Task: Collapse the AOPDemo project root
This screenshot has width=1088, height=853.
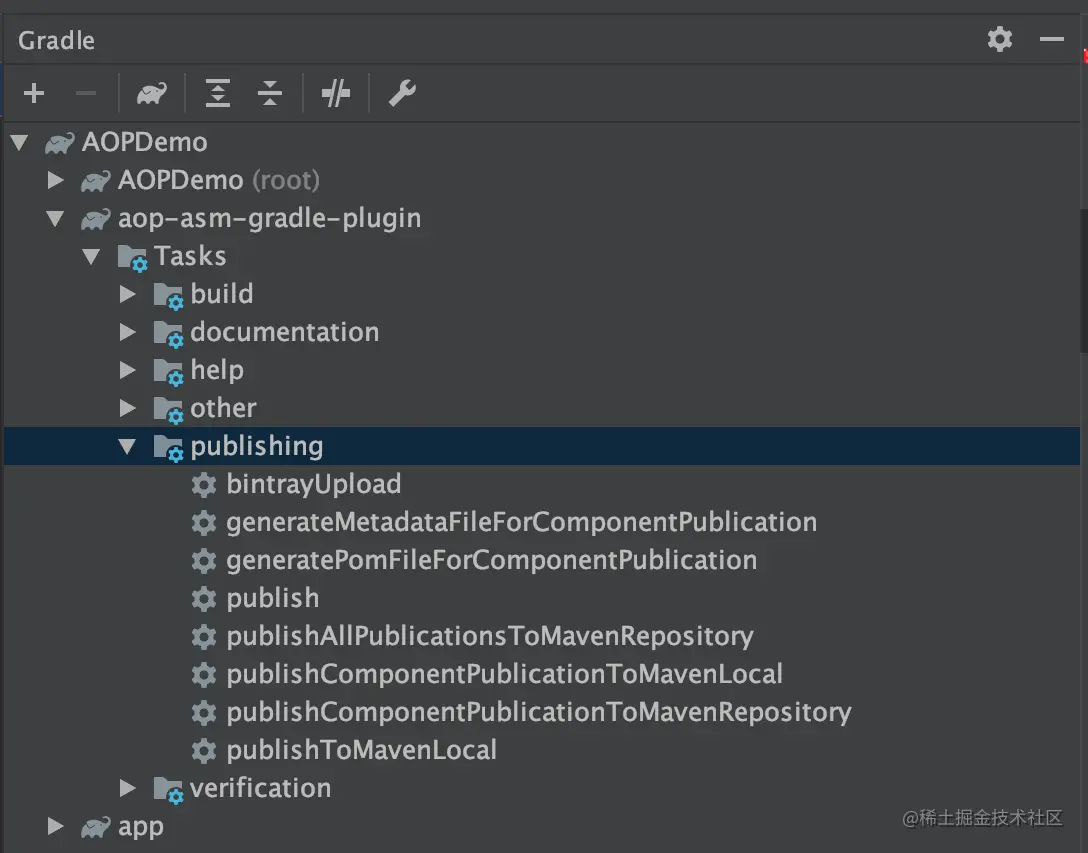Action: pos(19,142)
